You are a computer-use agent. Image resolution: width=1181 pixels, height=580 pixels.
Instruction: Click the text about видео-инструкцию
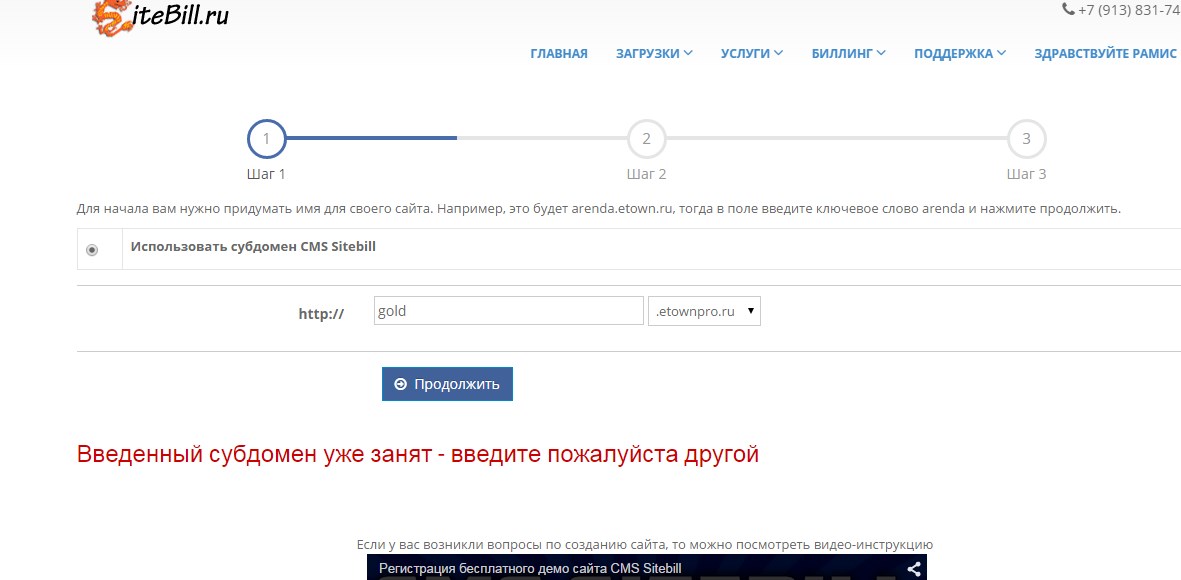click(645, 545)
